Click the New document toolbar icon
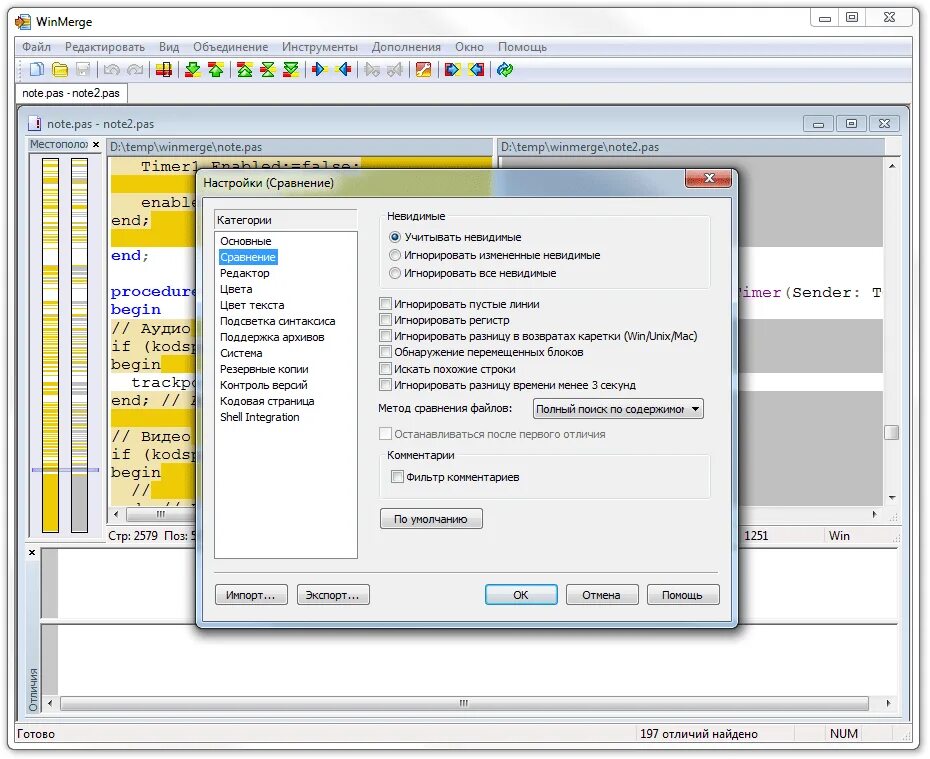930x759 pixels. pos(37,70)
